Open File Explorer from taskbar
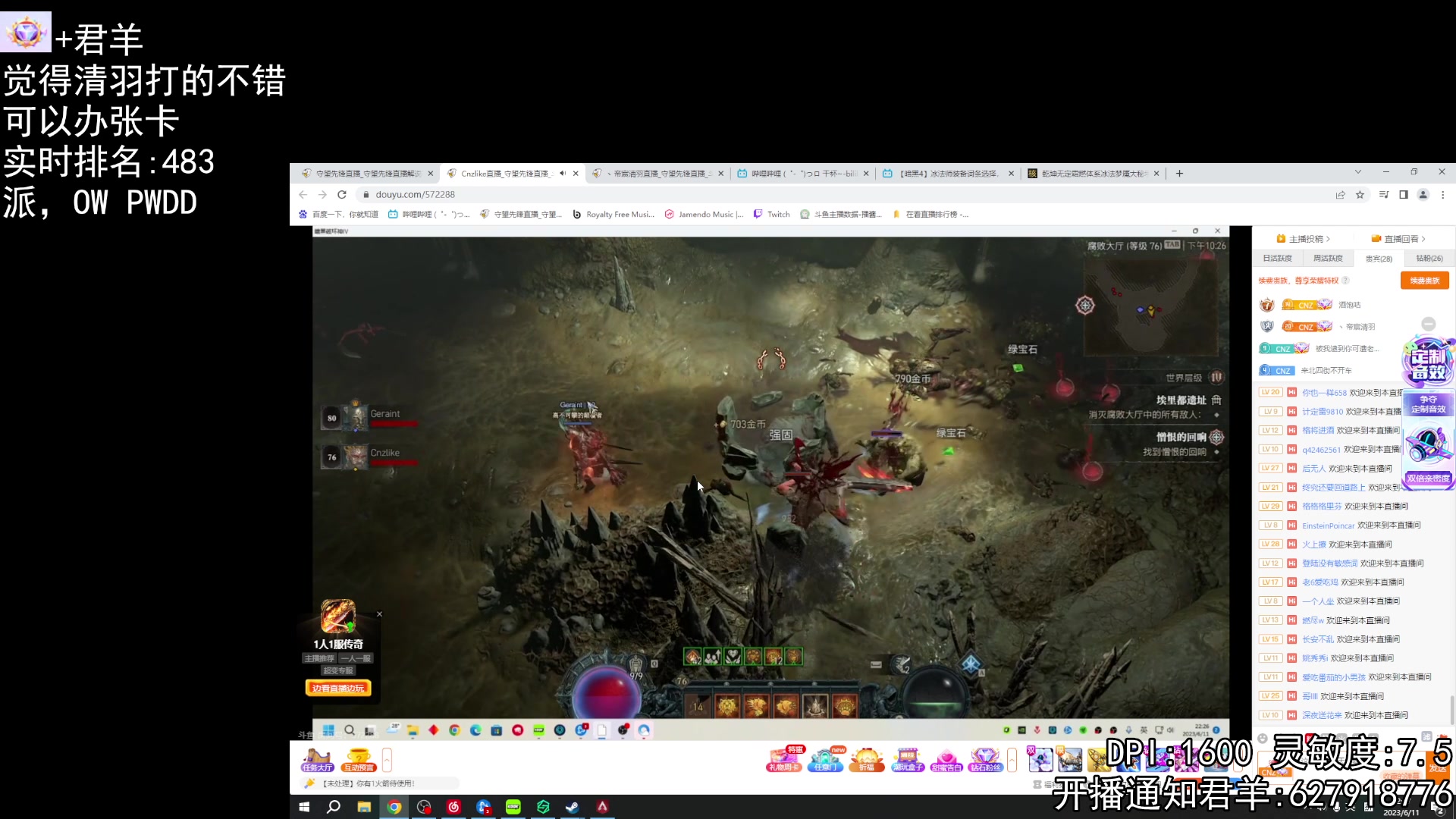Viewport: 1456px width, 819px height. pos(364,807)
